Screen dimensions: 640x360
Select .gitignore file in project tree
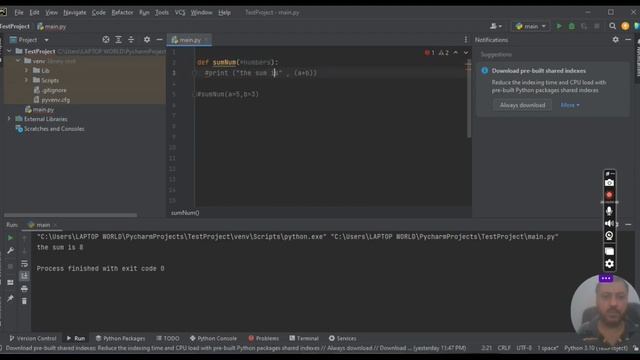click(50, 90)
